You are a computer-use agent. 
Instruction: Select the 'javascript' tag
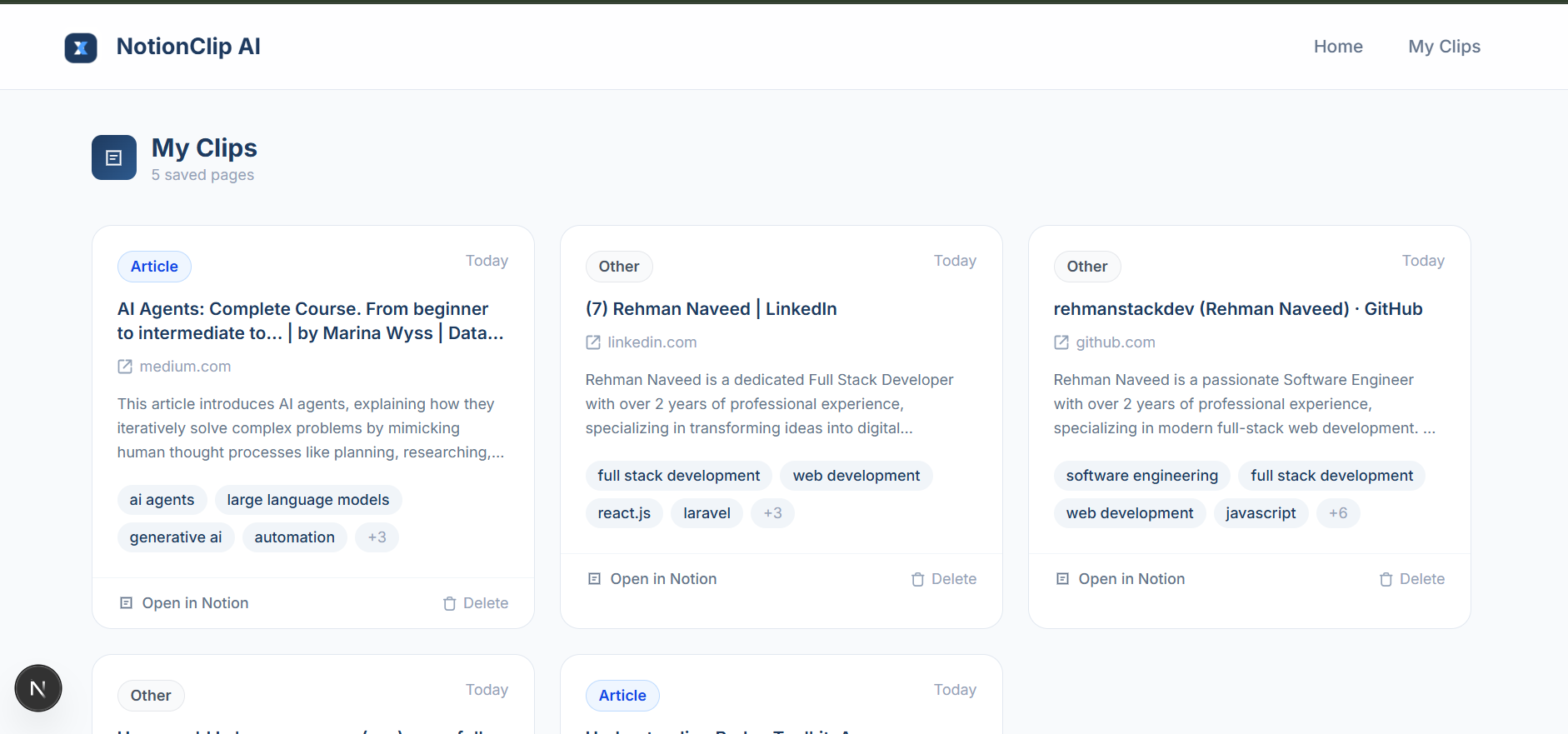point(1261,513)
